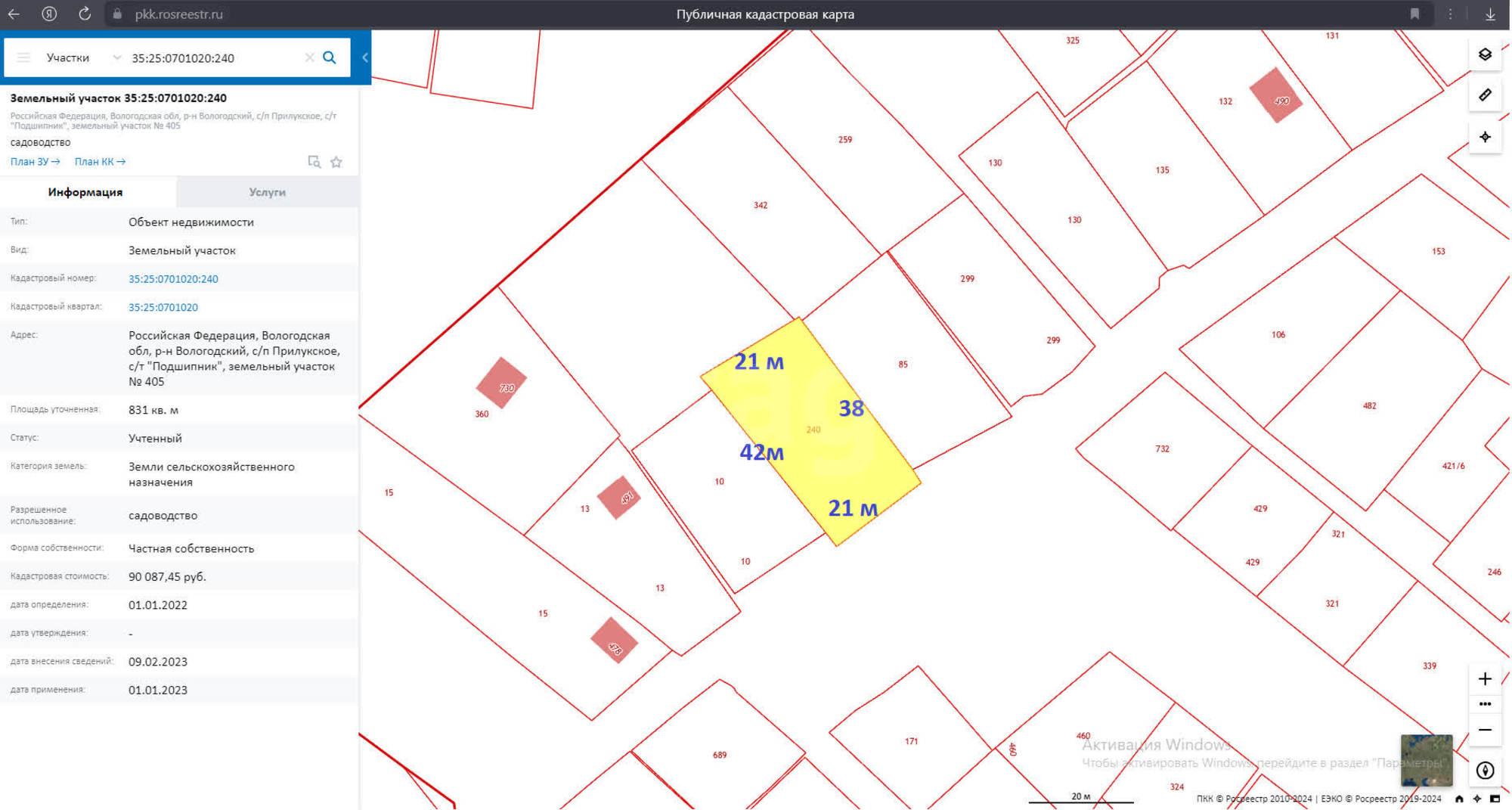Open План ЗУ link
The height and width of the screenshot is (810, 1512).
point(35,162)
